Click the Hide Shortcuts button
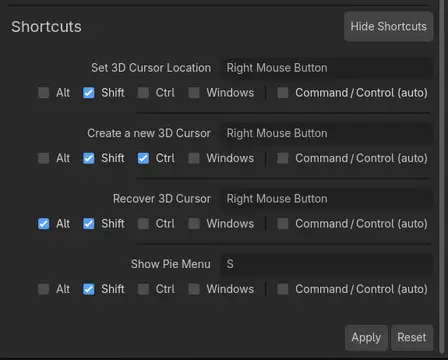 pos(388,27)
